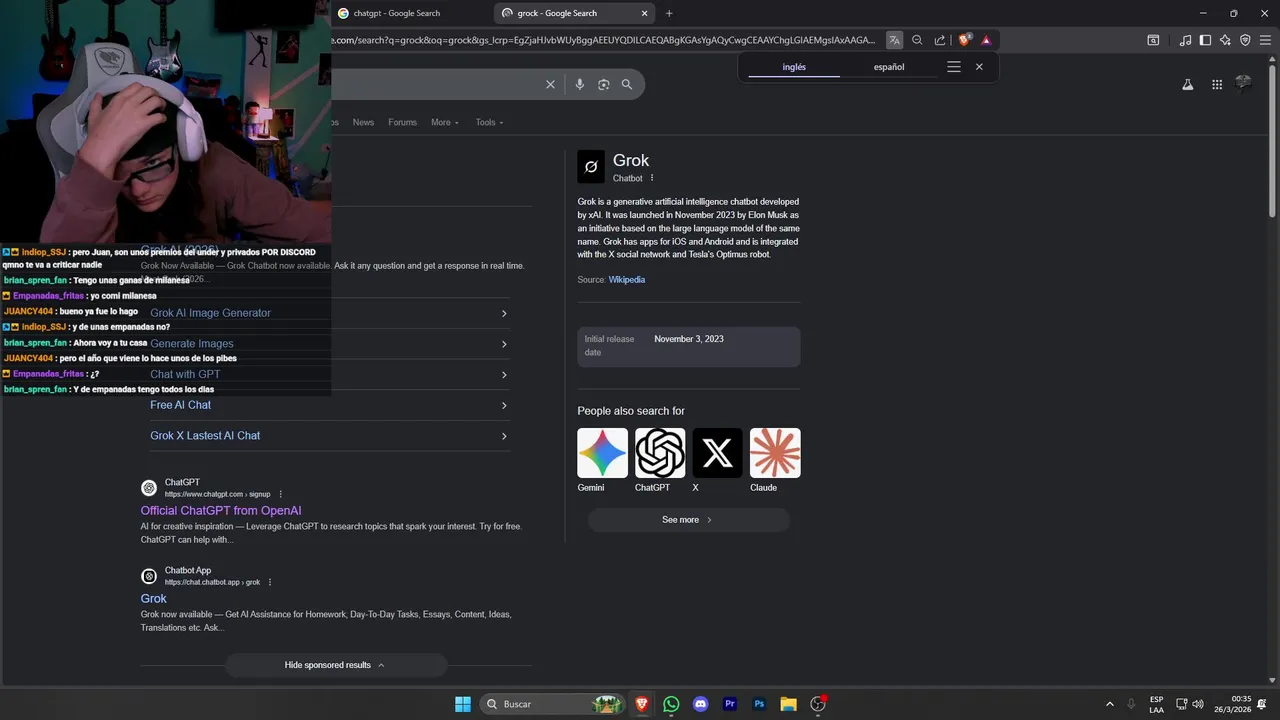The image size is (1280, 720).
Task: Open WhatsApp from taskbar
Action: pyautogui.click(x=671, y=704)
